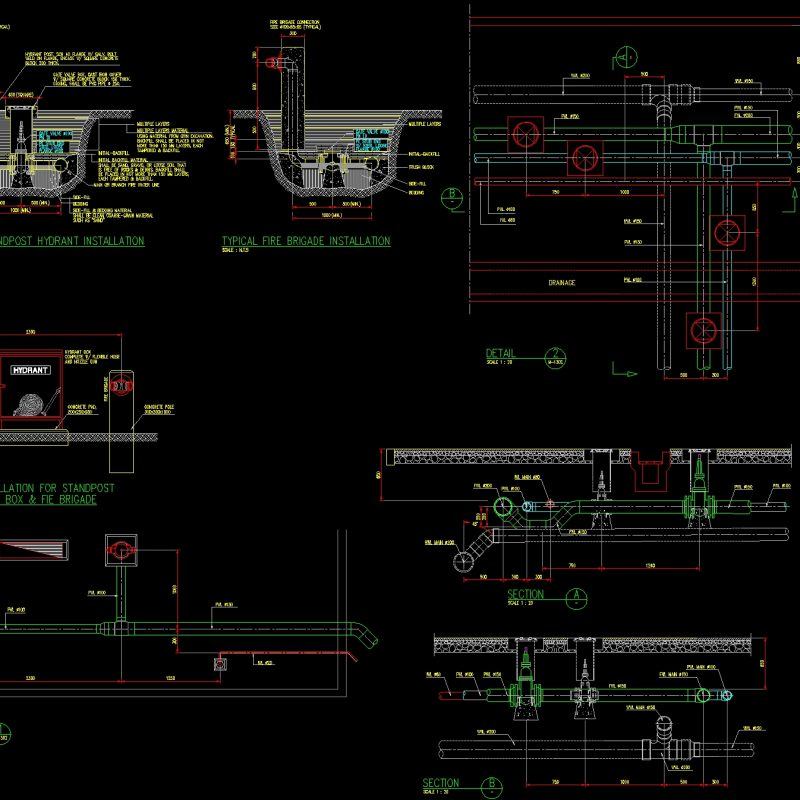Screen dimensions: 800x800
Task: Select the leftmost red valve circle in the pipe plan
Action: 526,134
